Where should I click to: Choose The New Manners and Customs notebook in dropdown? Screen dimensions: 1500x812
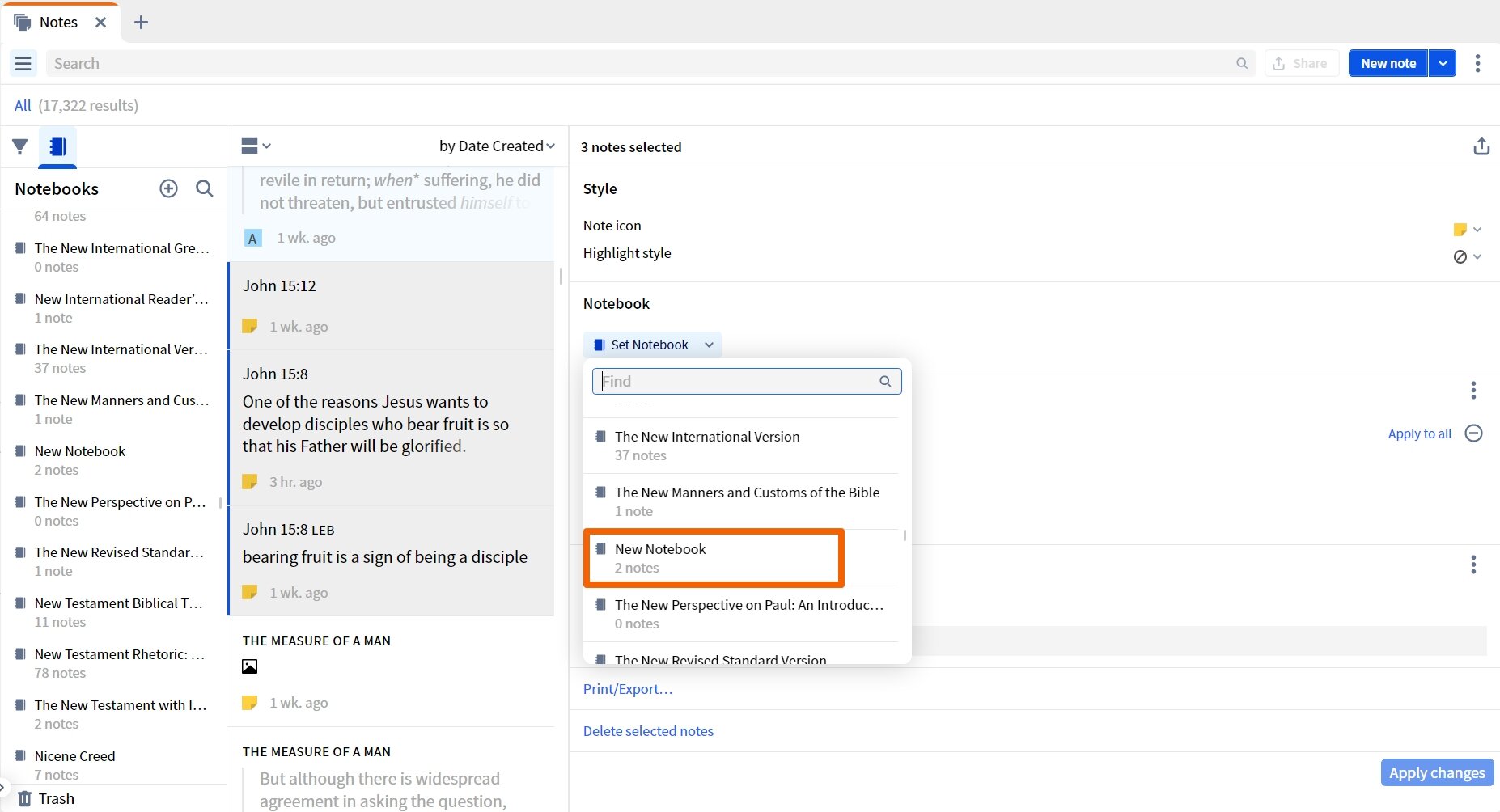(x=741, y=501)
